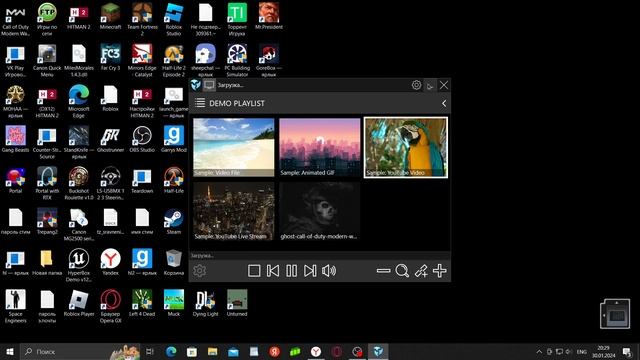Click the DEMO PLAYLIST title
Image resolution: width=640 pixels, height=360 pixels.
click(237, 104)
